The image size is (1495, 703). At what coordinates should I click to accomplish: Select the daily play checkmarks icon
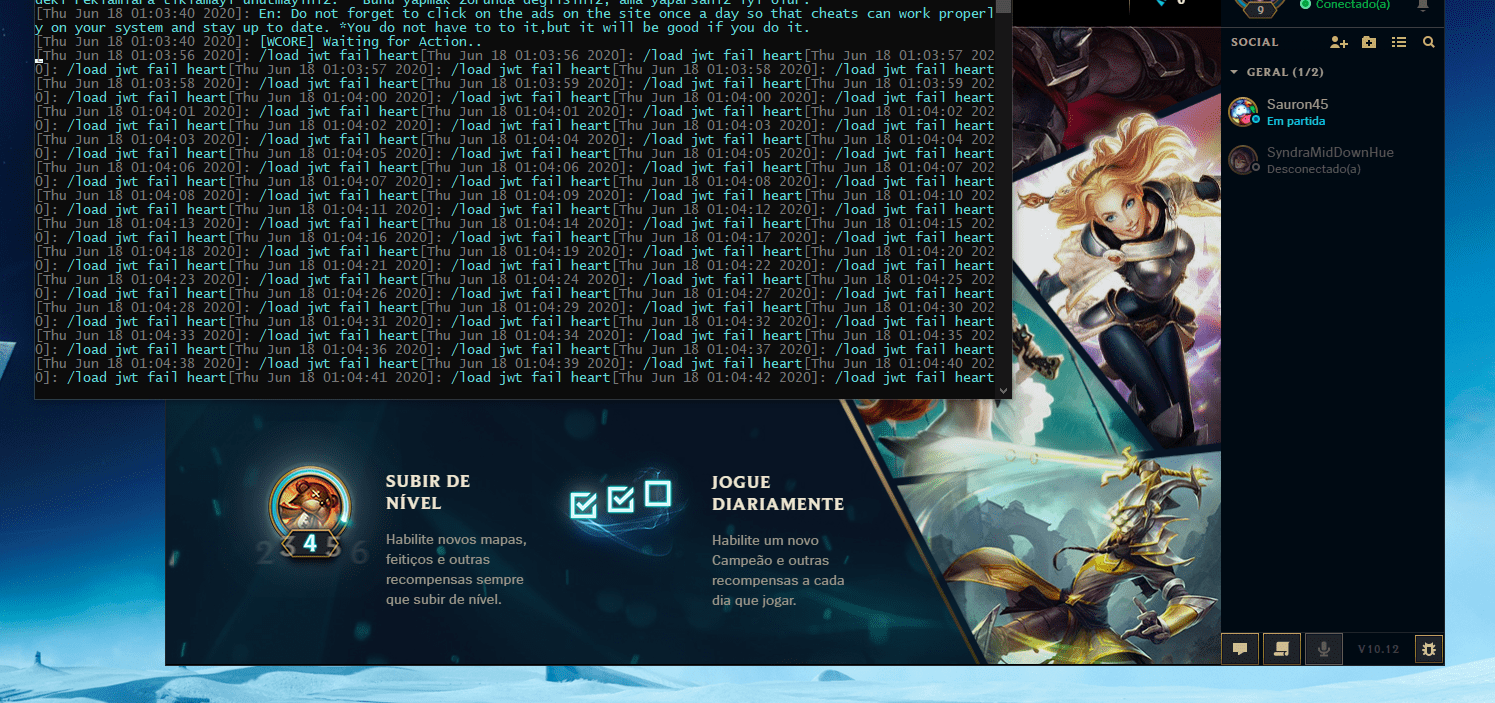pos(620,499)
